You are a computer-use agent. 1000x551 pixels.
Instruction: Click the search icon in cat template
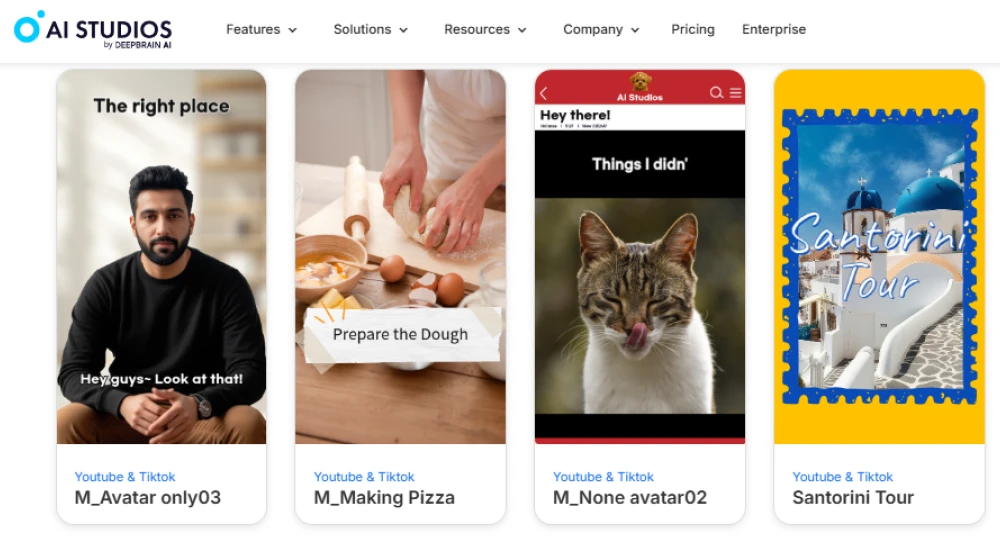point(716,93)
